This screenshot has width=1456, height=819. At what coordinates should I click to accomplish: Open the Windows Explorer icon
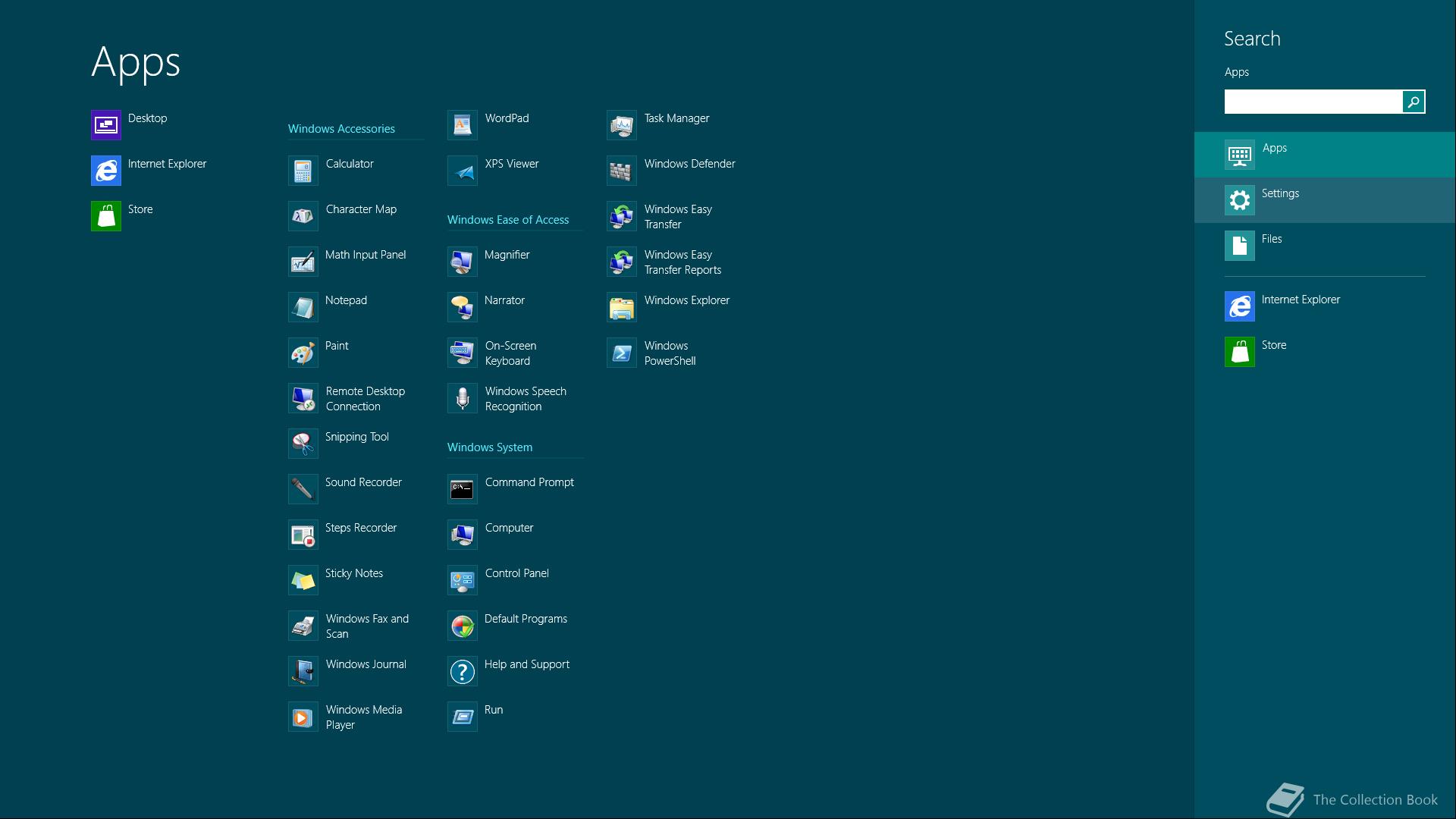tap(622, 307)
